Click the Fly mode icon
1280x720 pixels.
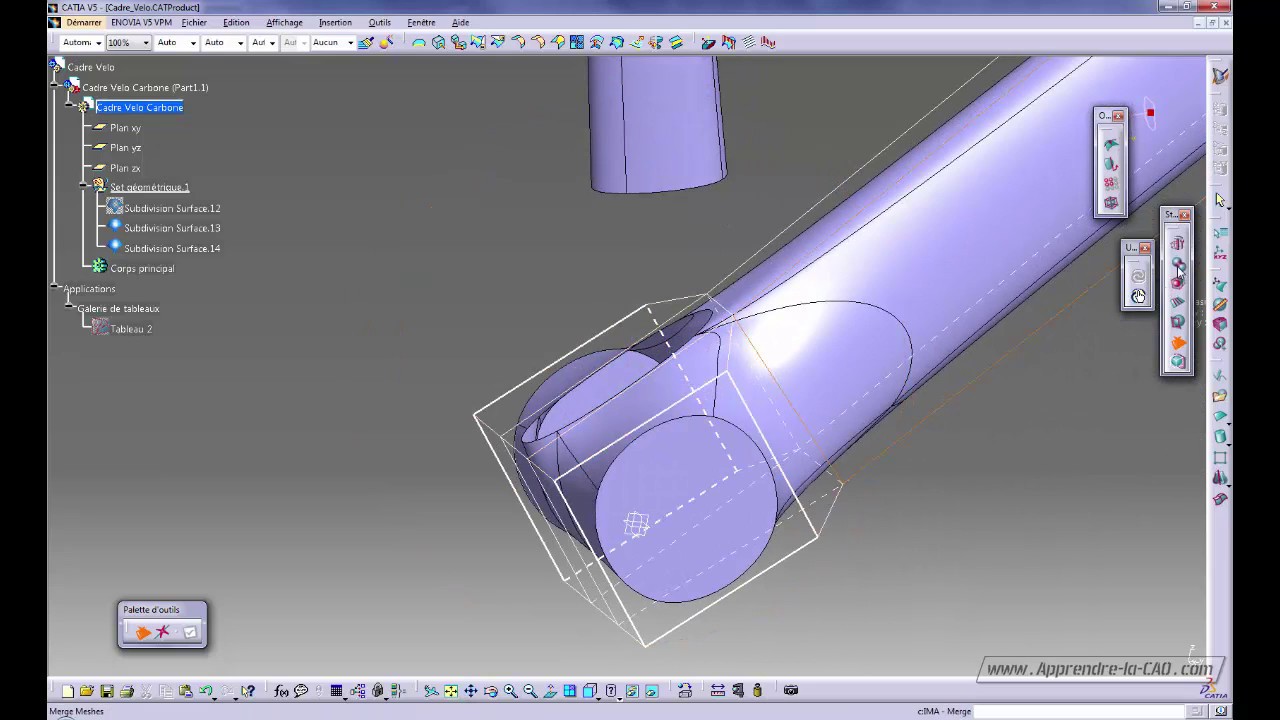[431, 691]
